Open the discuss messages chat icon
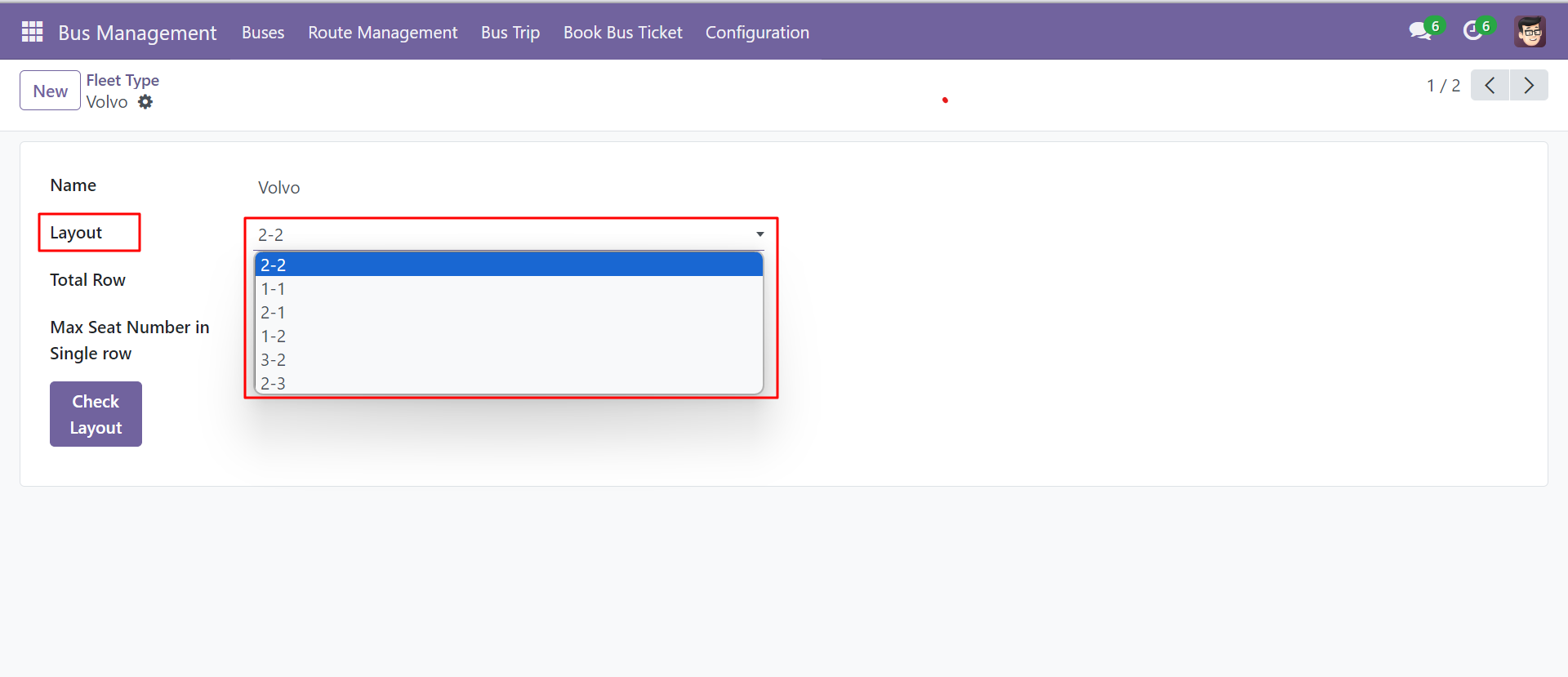 (x=1420, y=31)
